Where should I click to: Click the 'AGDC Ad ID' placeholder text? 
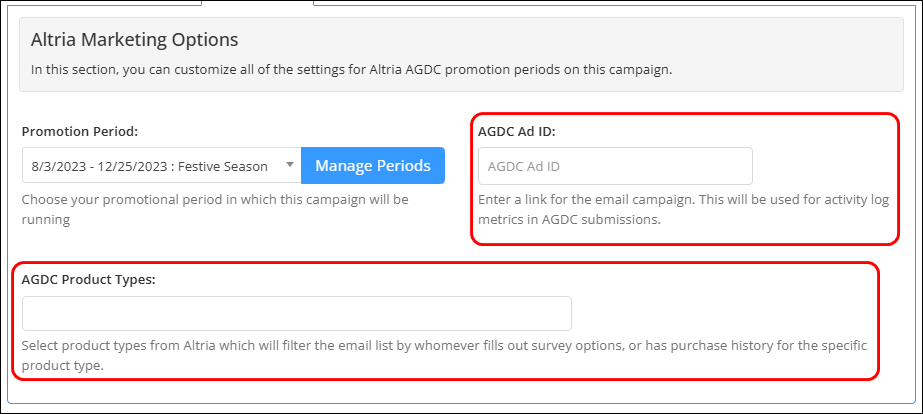pyautogui.click(x=523, y=167)
